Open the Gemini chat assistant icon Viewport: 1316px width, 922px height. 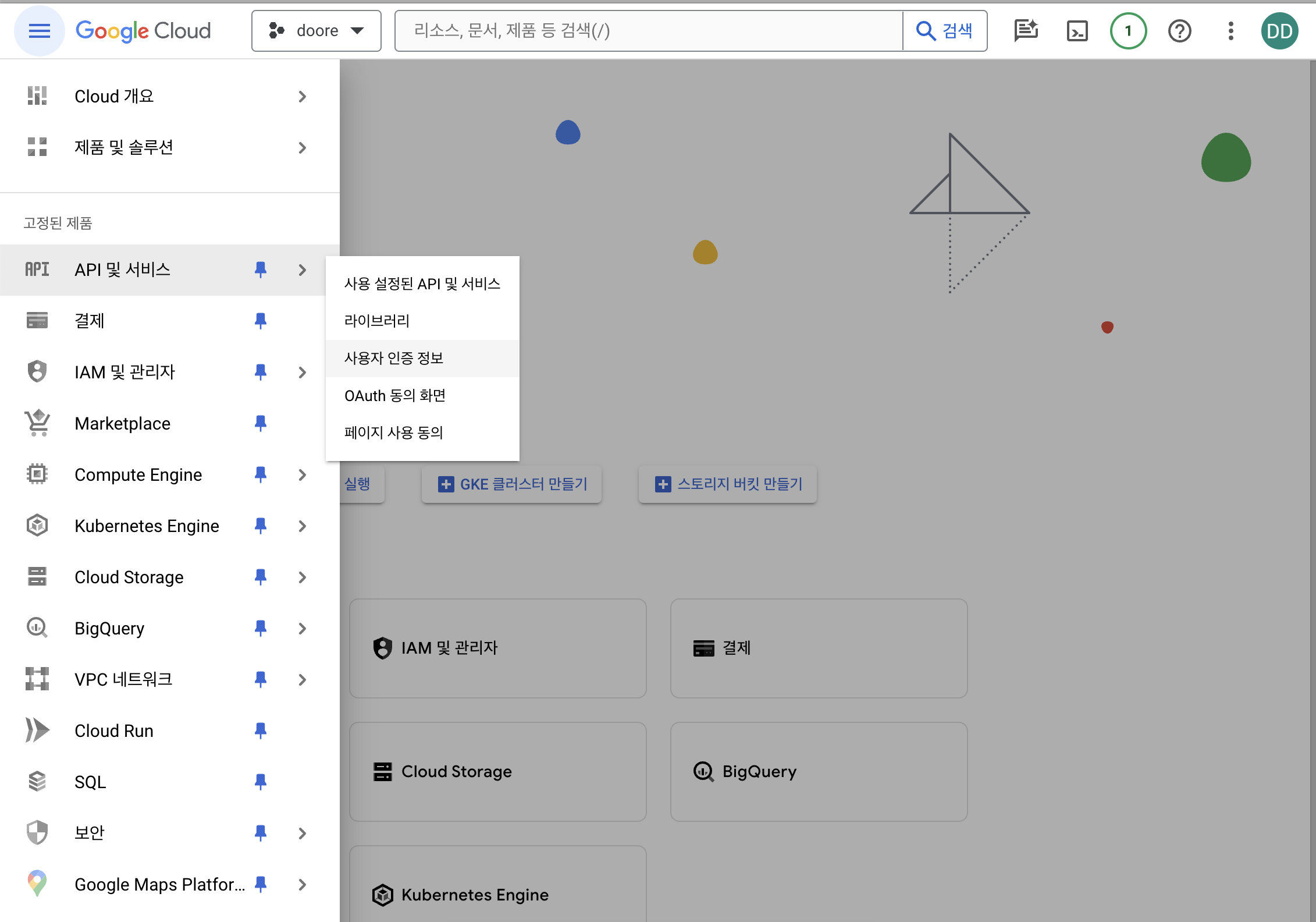coord(1026,31)
